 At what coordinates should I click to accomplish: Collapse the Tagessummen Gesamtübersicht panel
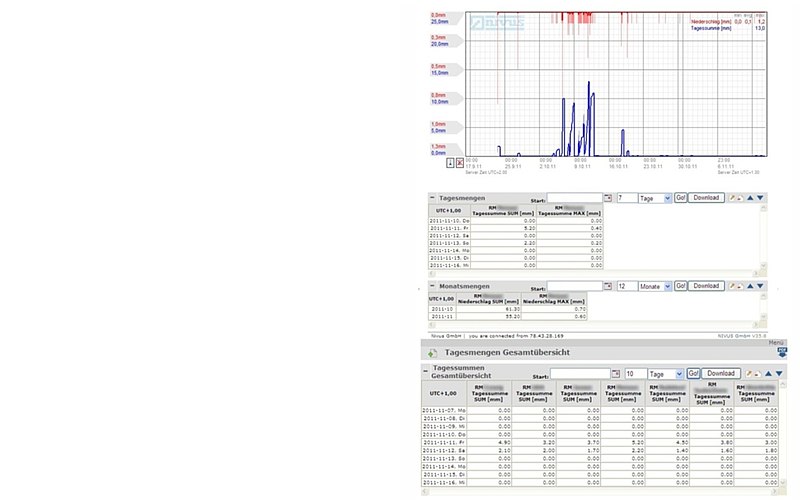(x=426, y=371)
